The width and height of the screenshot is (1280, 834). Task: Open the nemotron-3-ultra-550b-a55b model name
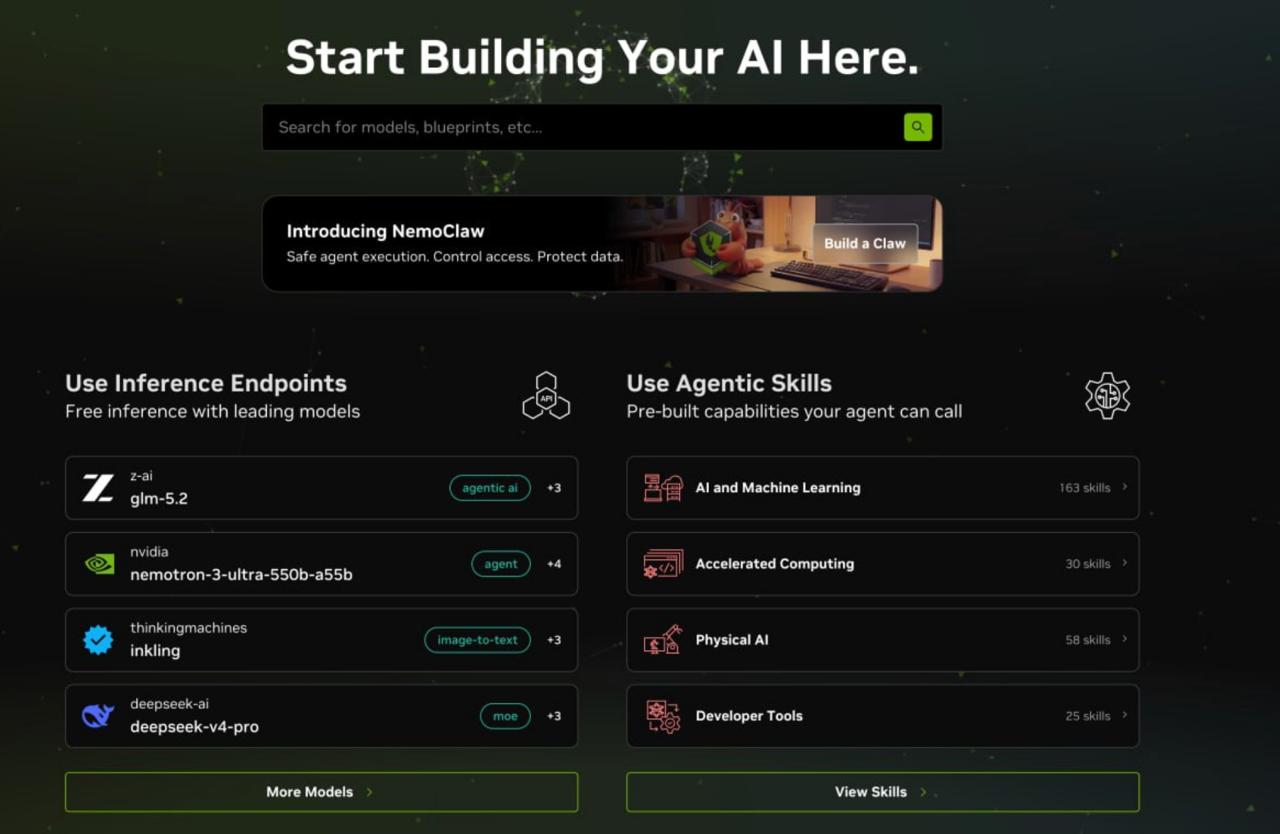coord(241,574)
